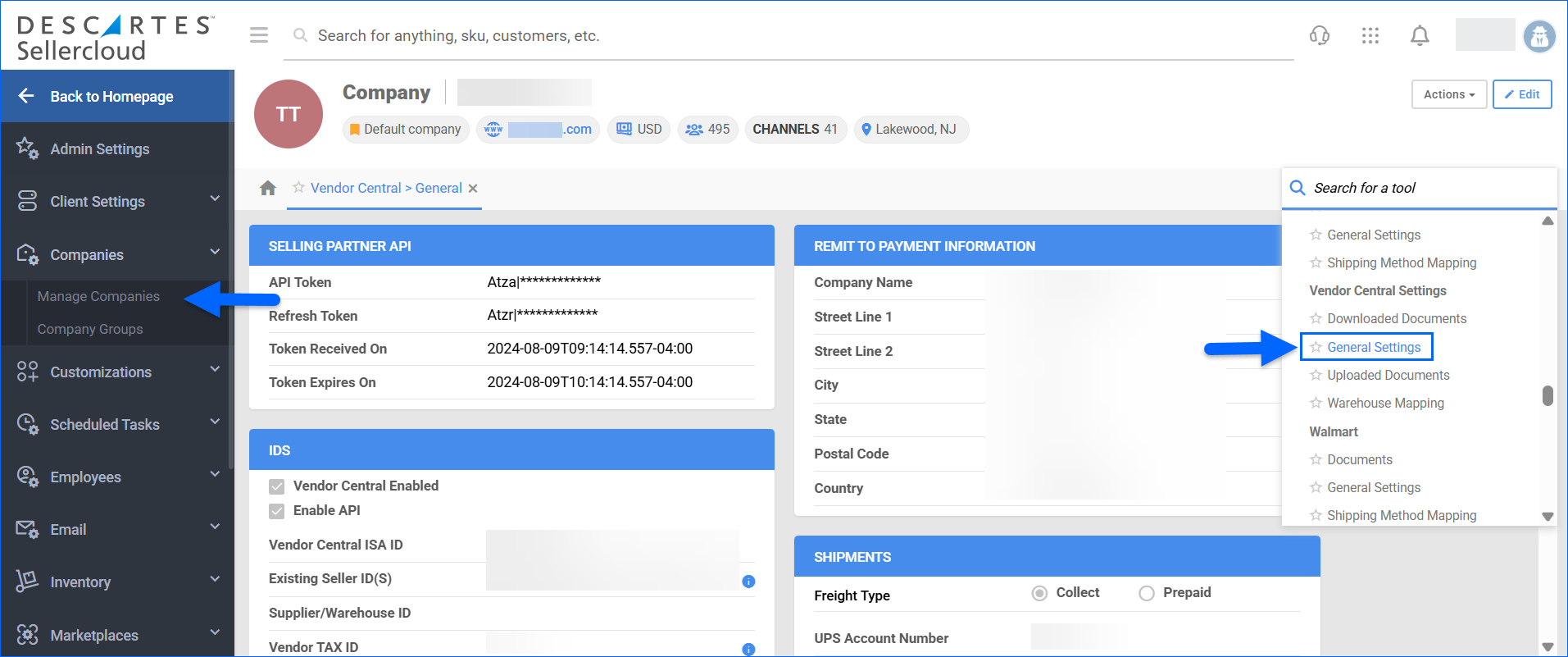Favorite the Downloaded Documents star icon
The image size is (1568, 657).
pos(1316,318)
